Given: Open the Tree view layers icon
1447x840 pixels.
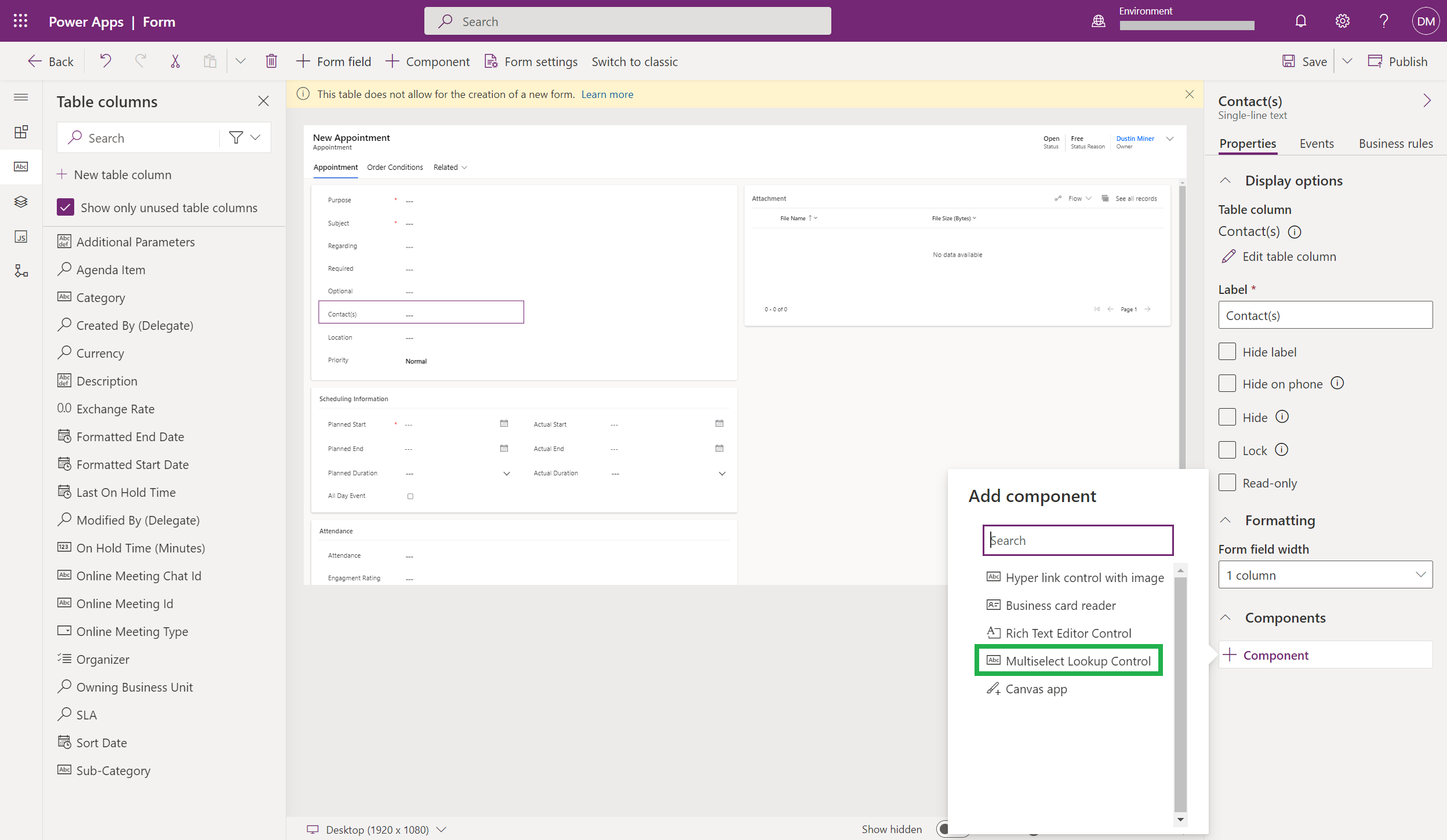Looking at the screenshot, I should (21, 201).
